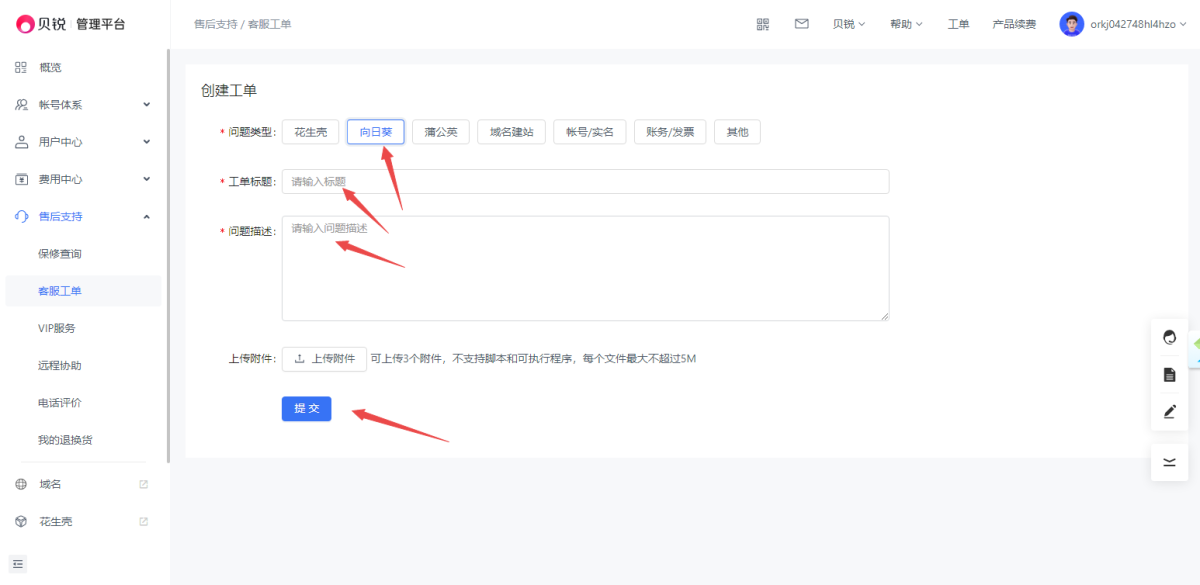Click username orkj042748hl4hzo
This screenshot has height=585, width=1200.
coord(1133,24)
